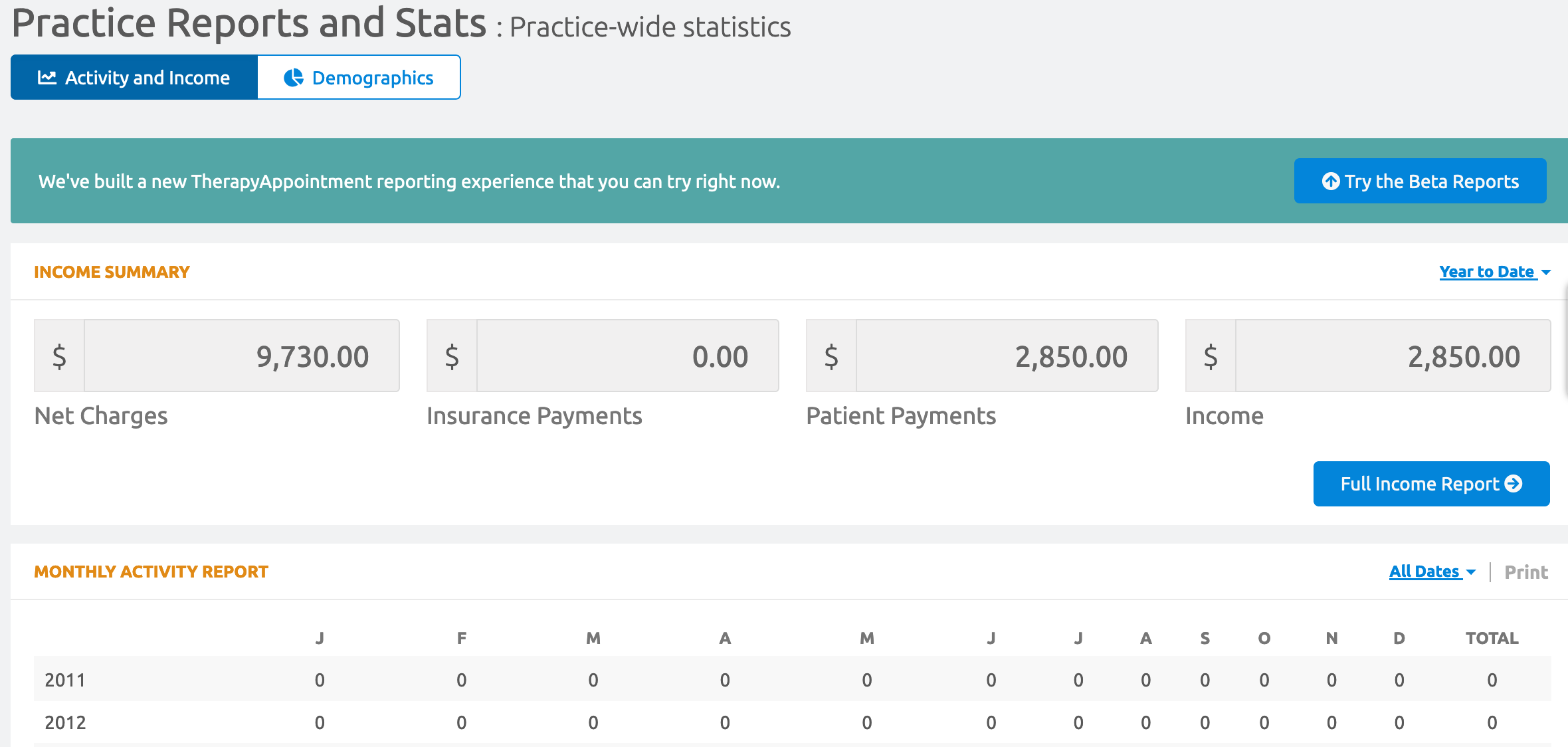Screen dimensions: 1568x747
Task: Click the Patient Payments amount field
Action: coord(1007,356)
